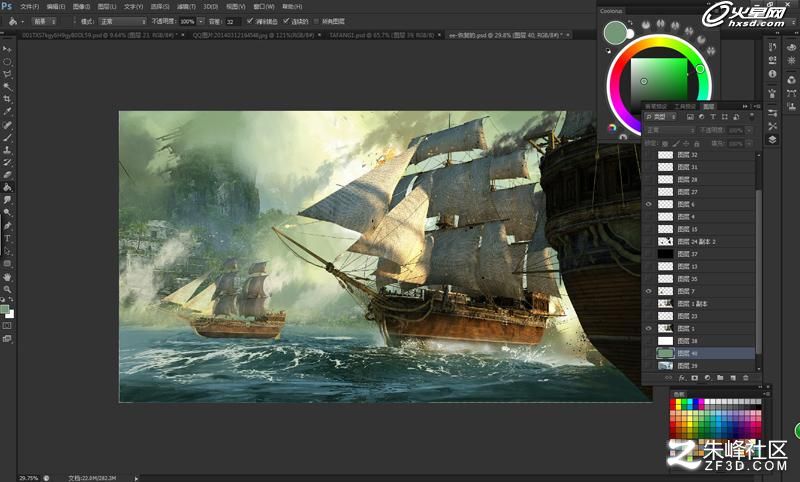
Task: Show layer 40 via visibility box
Action: pyautogui.click(x=649, y=353)
